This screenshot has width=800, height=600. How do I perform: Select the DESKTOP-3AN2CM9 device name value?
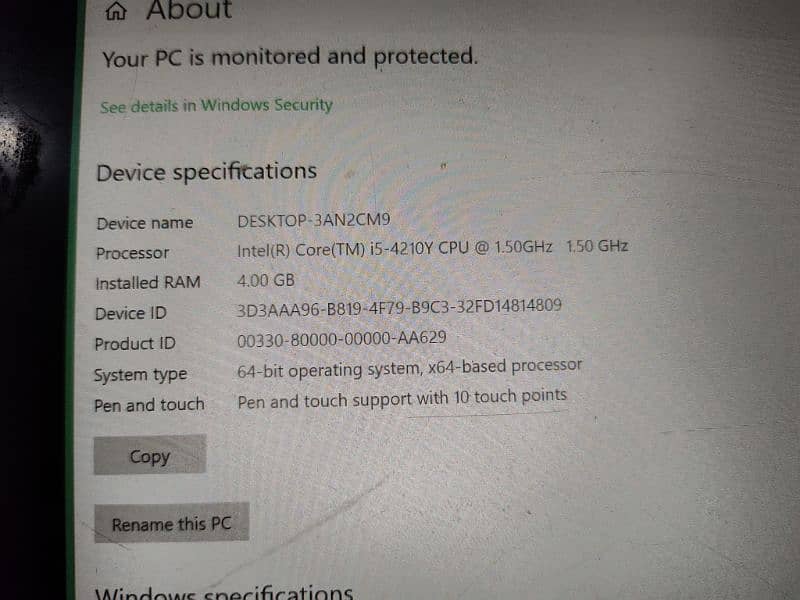[314, 220]
